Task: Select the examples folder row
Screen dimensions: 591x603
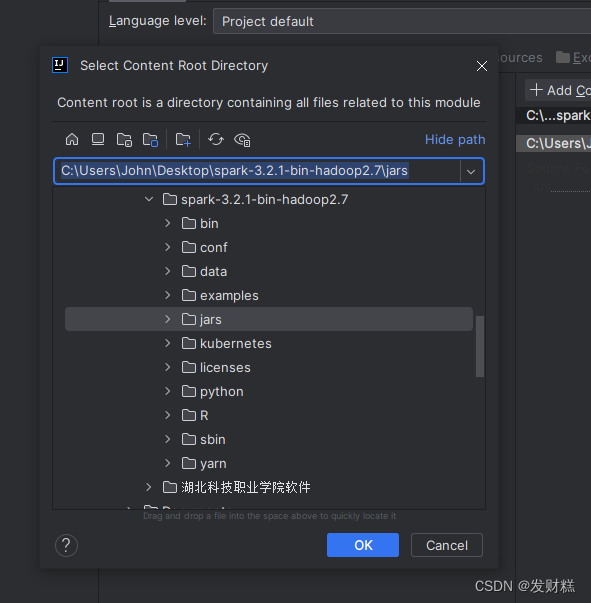Action: pos(269,295)
